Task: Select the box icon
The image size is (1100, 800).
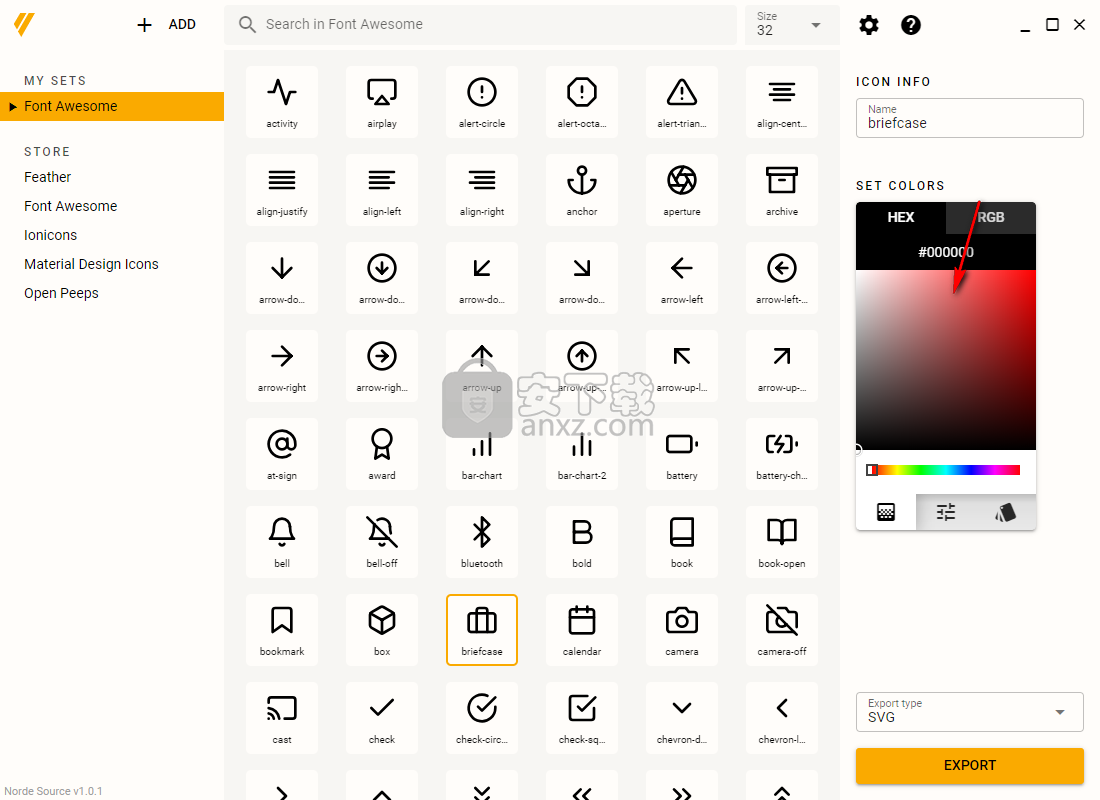Action: coord(382,629)
